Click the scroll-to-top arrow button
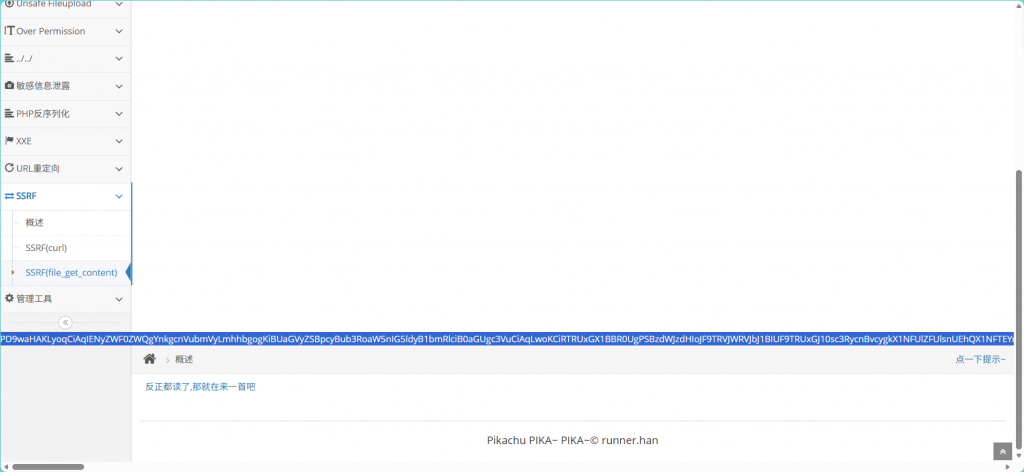This screenshot has width=1024, height=472. point(1002,452)
